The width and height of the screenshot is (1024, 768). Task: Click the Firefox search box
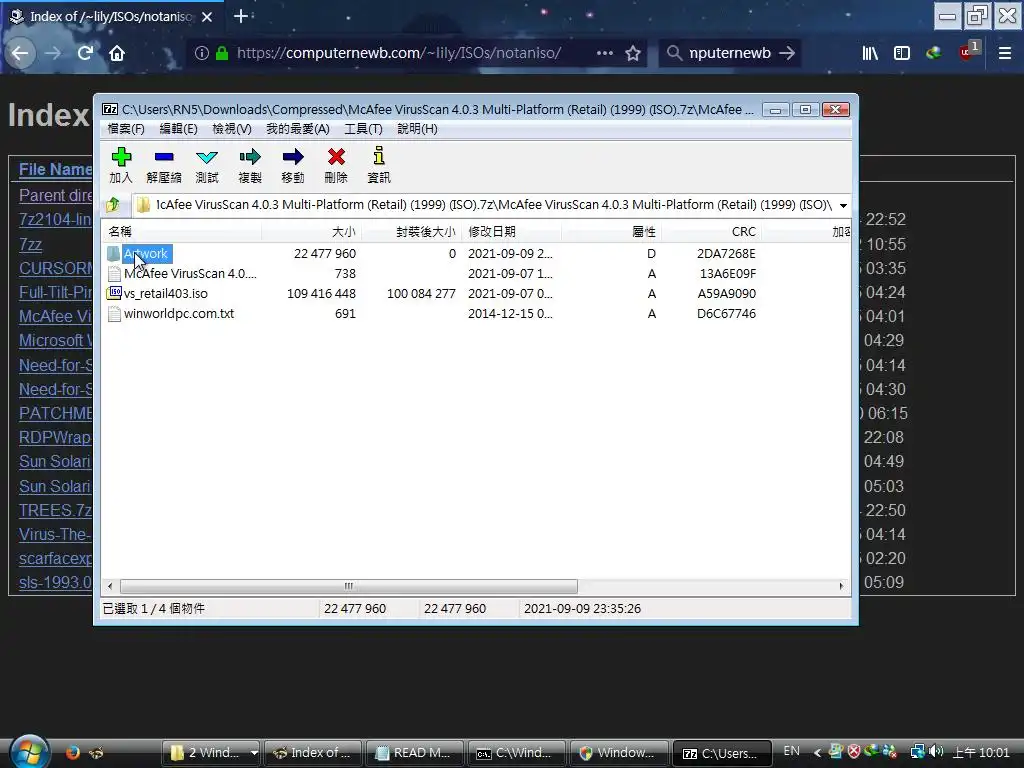click(730, 53)
